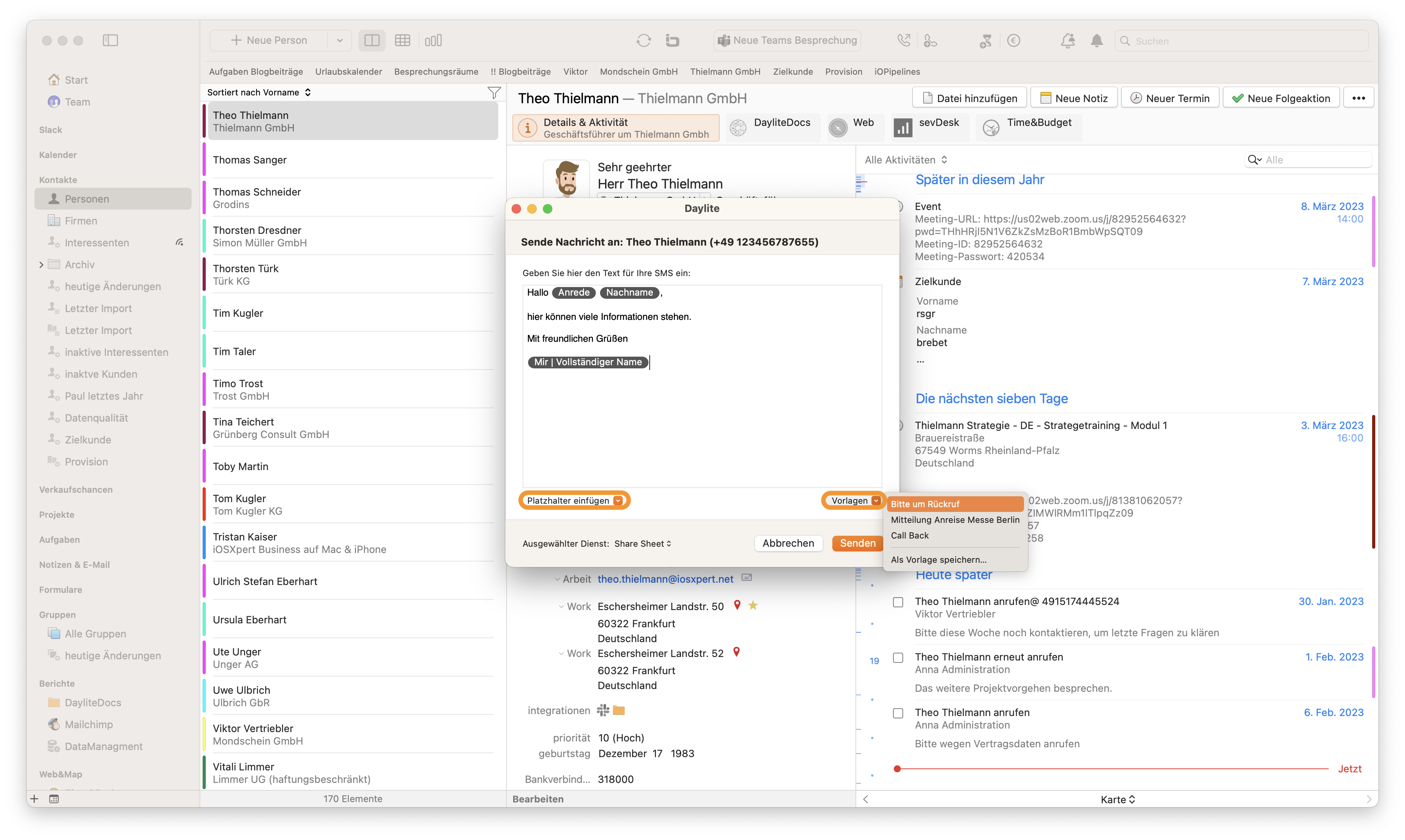Click Neuer Termin button
The image size is (1405, 840).
(x=1170, y=98)
